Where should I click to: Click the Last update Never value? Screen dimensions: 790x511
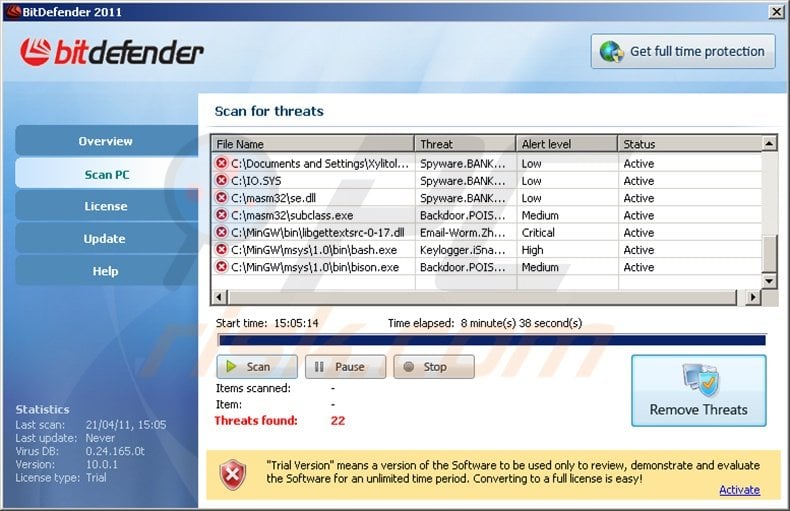[x=100, y=438]
